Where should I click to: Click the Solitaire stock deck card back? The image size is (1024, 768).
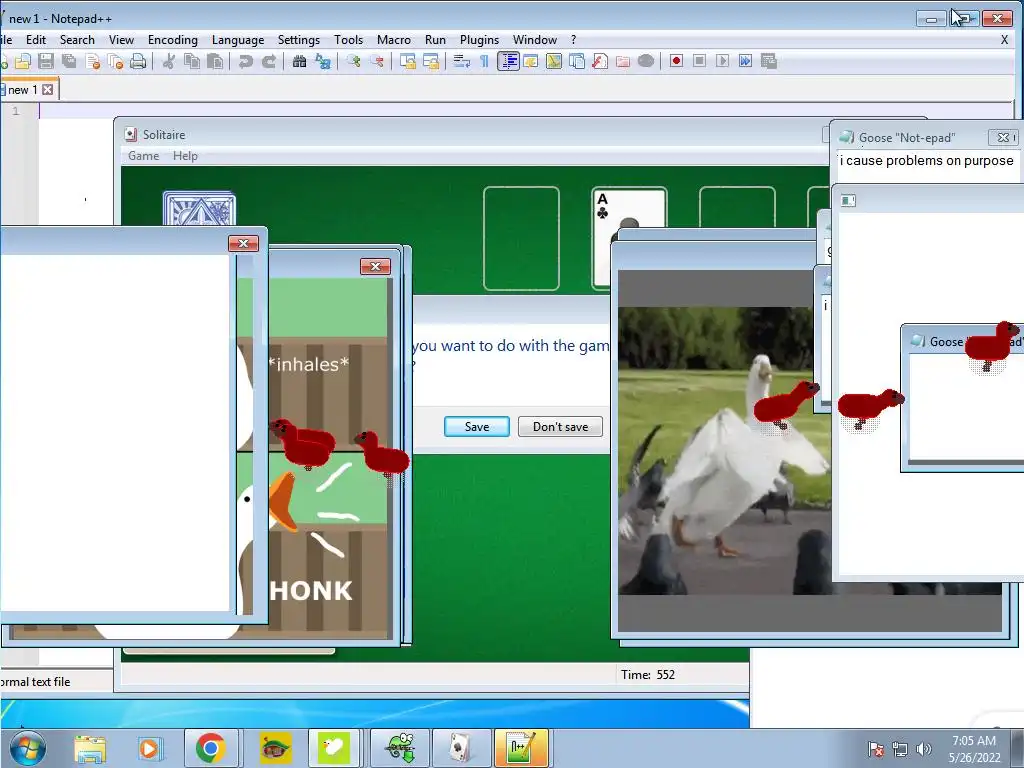199,208
